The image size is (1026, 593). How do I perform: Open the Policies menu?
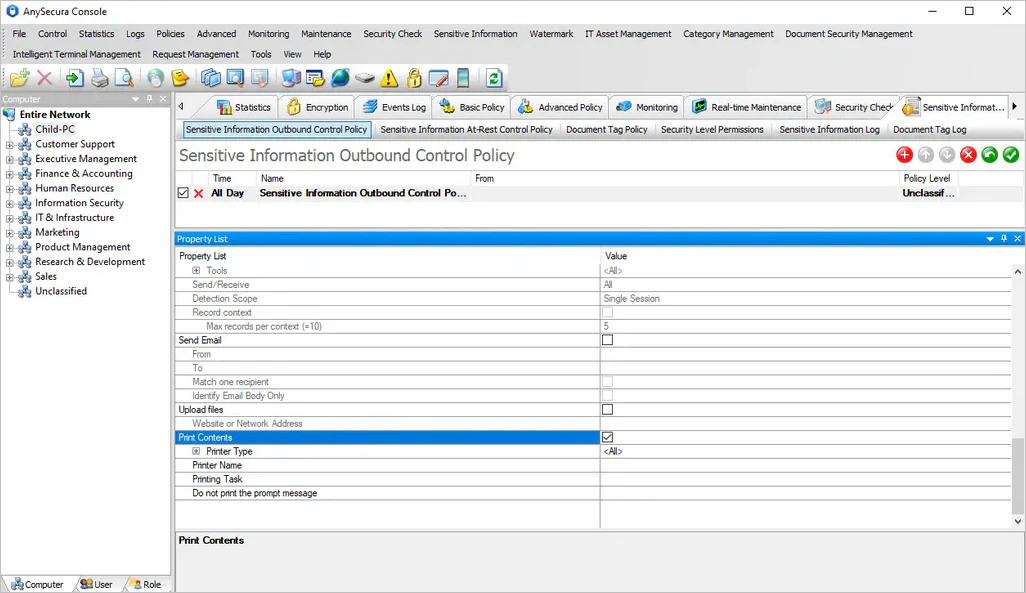point(170,34)
